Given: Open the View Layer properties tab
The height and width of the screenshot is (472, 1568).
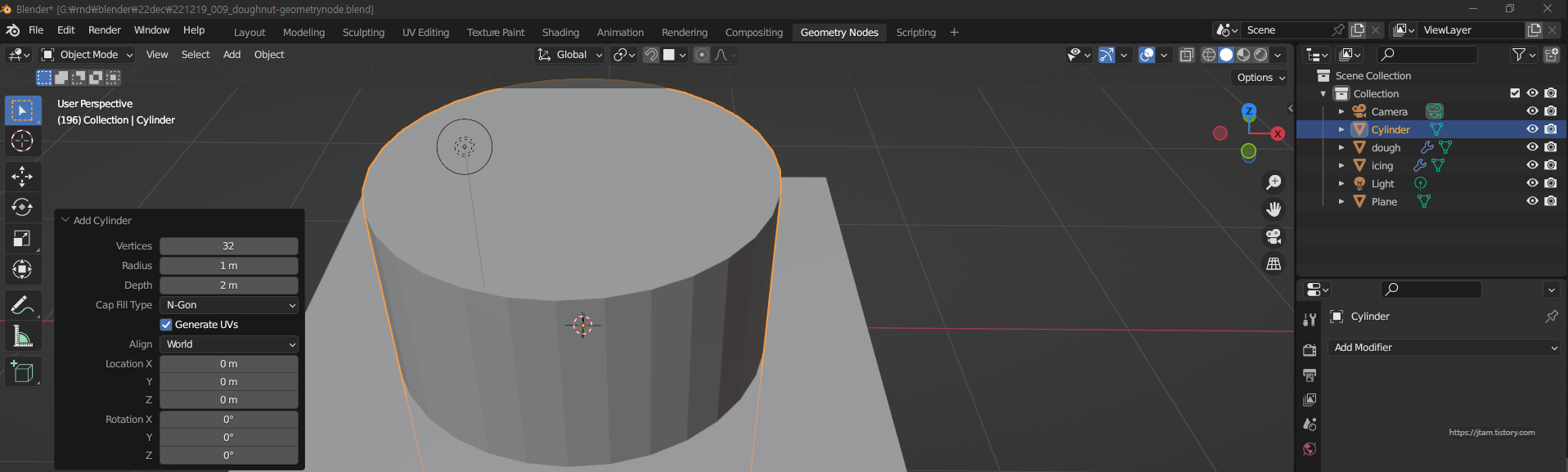Looking at the screenshot, I should click(x=1310, y=399).
